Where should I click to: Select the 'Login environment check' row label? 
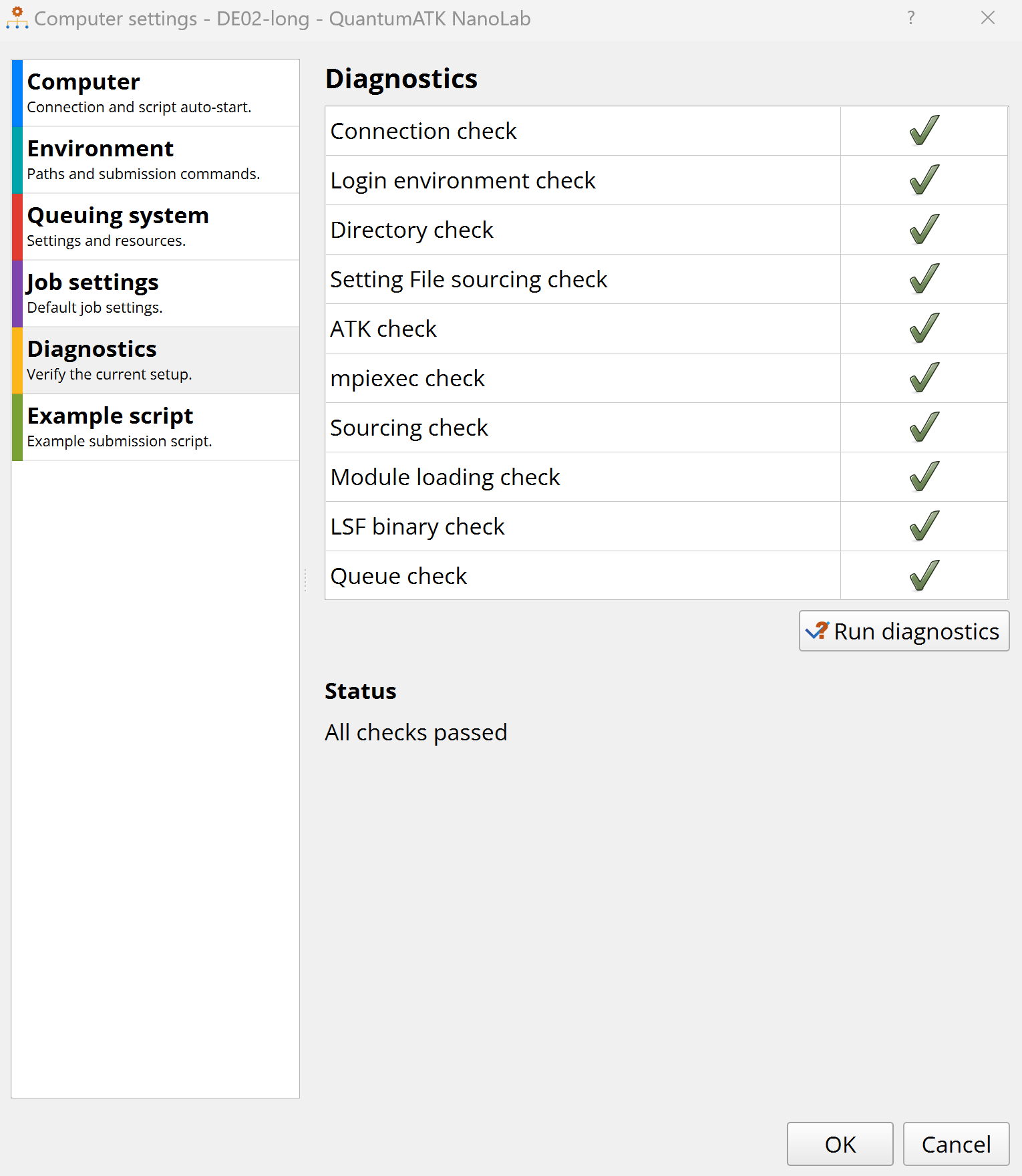[463, 180]
